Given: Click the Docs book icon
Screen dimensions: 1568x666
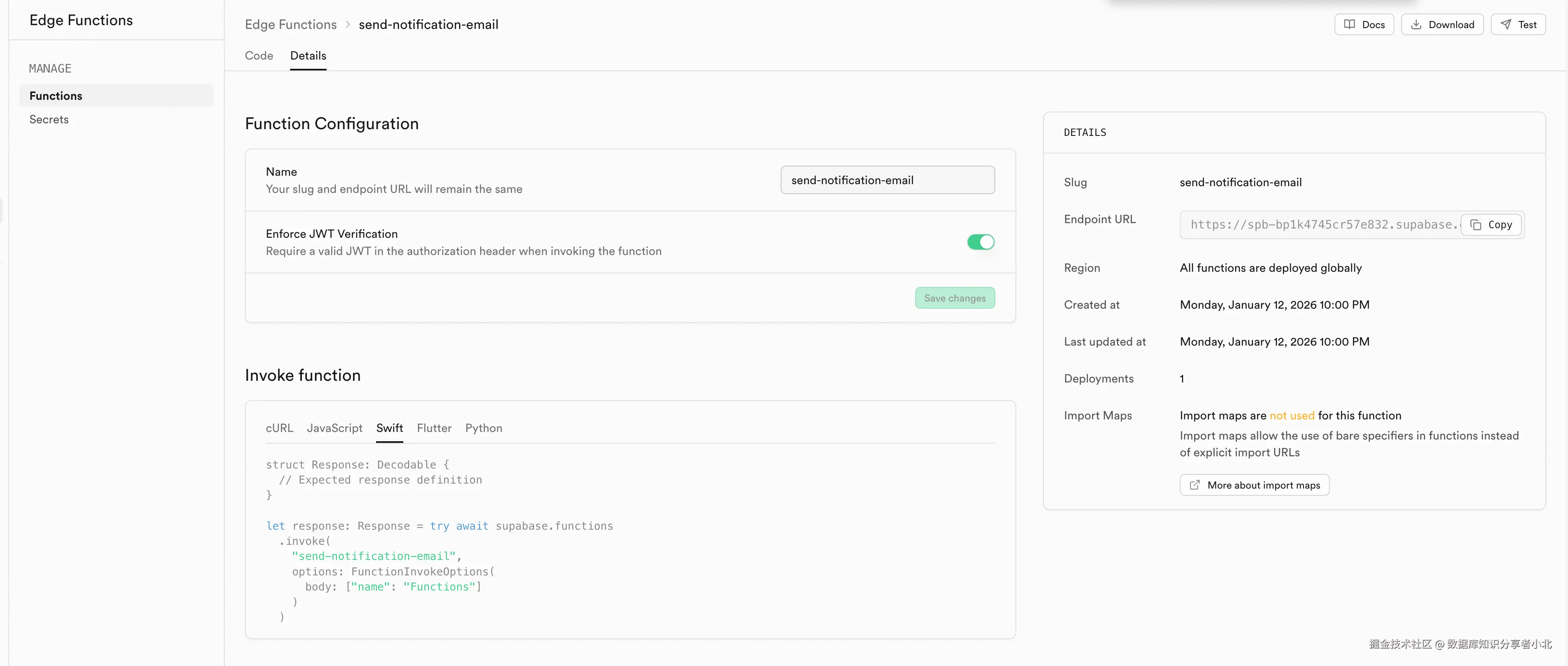Looking at the screenshot, I should [1350, 24].
